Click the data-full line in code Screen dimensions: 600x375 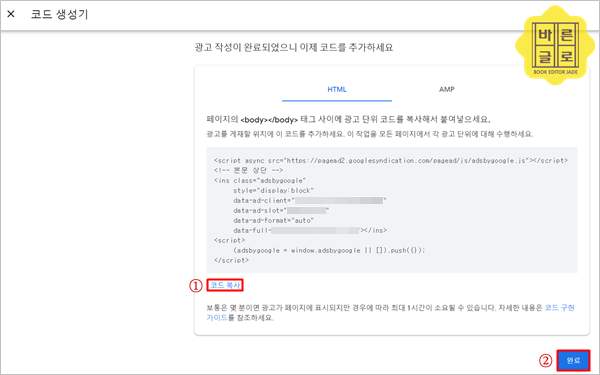[310, 230]
